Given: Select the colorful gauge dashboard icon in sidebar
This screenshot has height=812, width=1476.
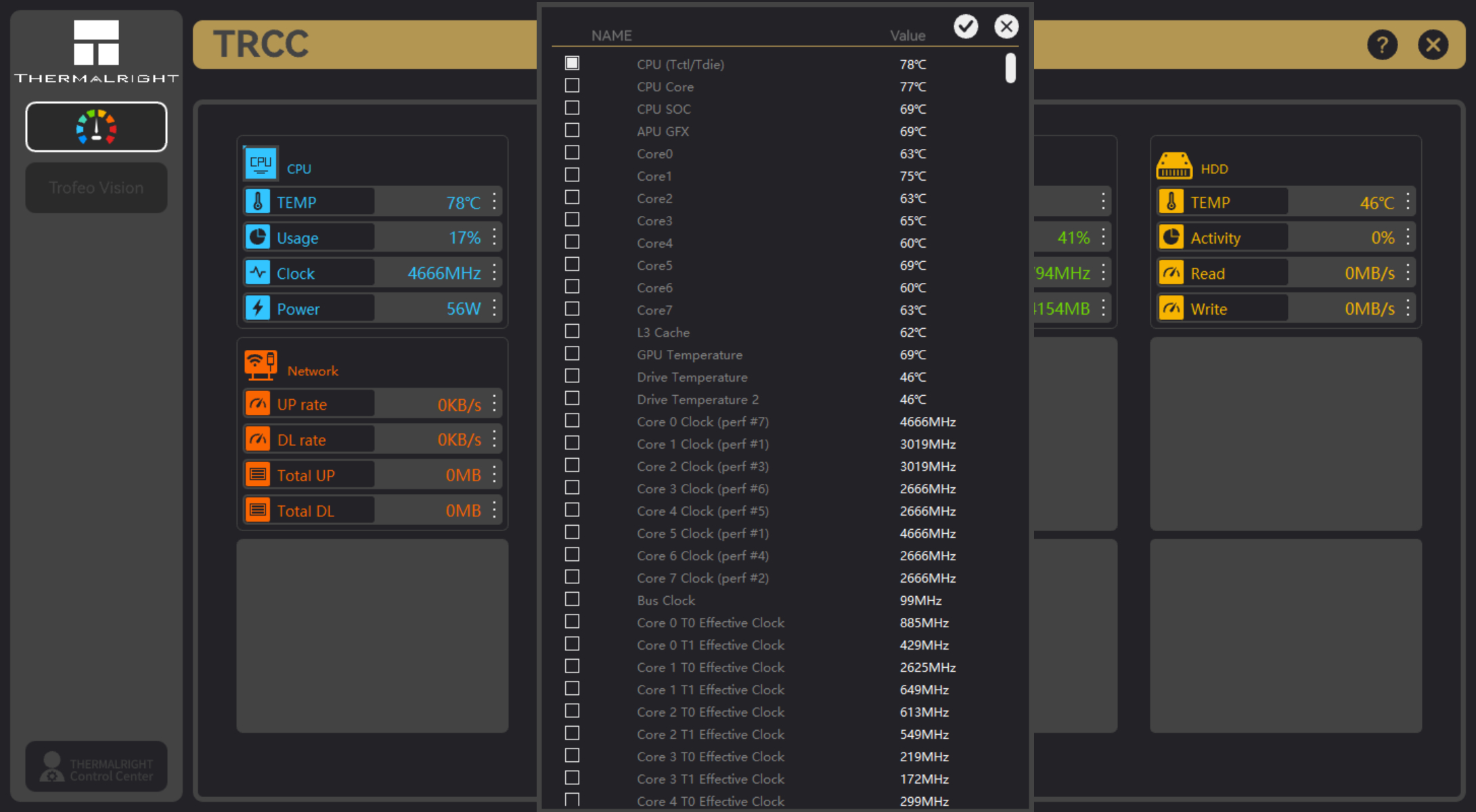Looking at the screenshot, I should pos(96,127).
